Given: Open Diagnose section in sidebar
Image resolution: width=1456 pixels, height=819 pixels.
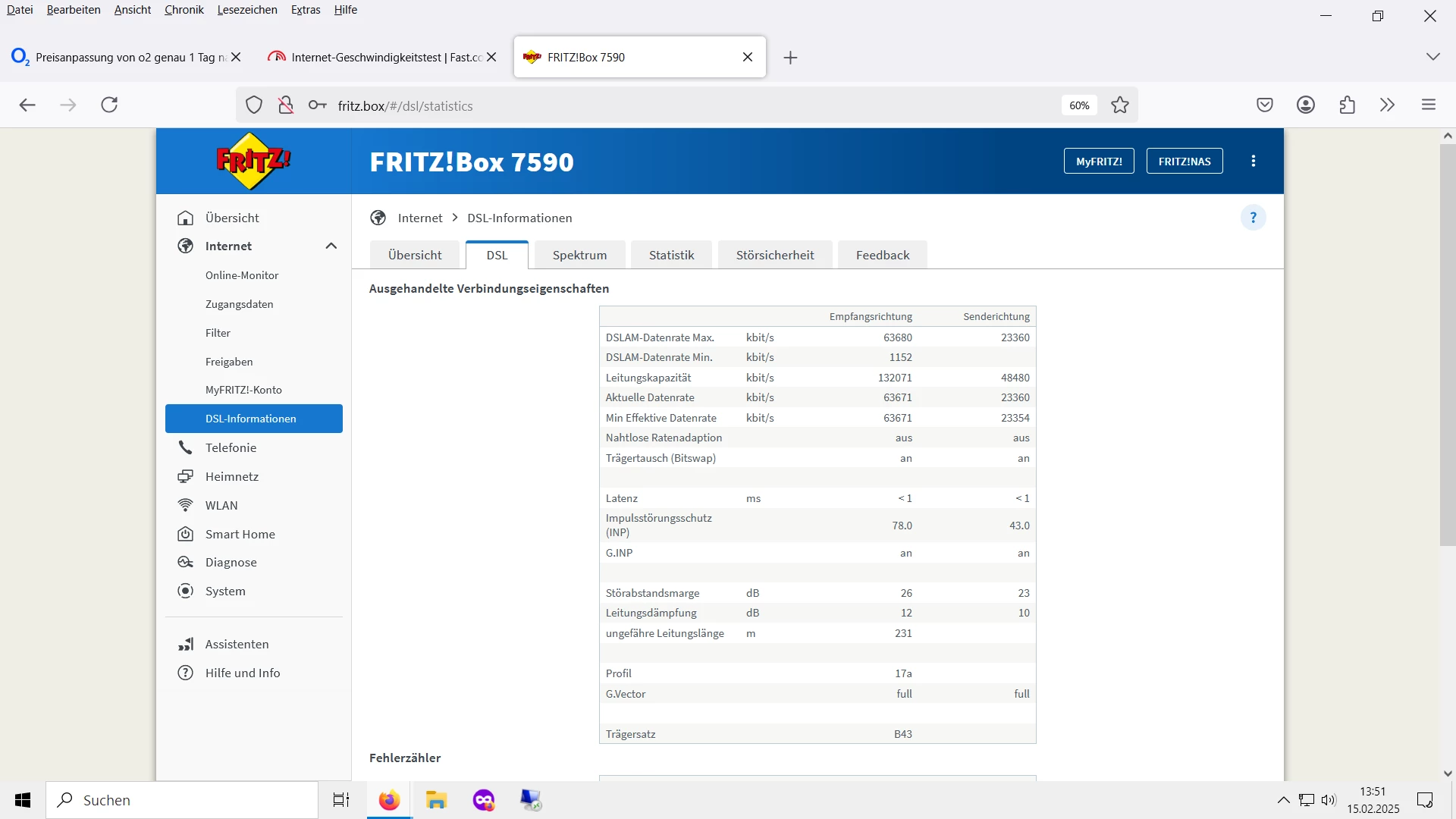Looking at the screenshot, I should (231, 562).
